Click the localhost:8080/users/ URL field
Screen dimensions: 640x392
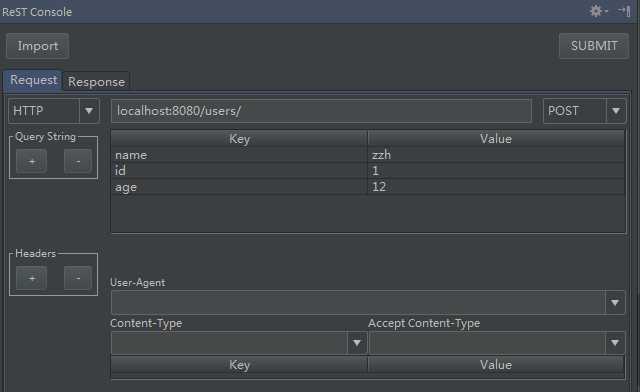coord(321,111)
